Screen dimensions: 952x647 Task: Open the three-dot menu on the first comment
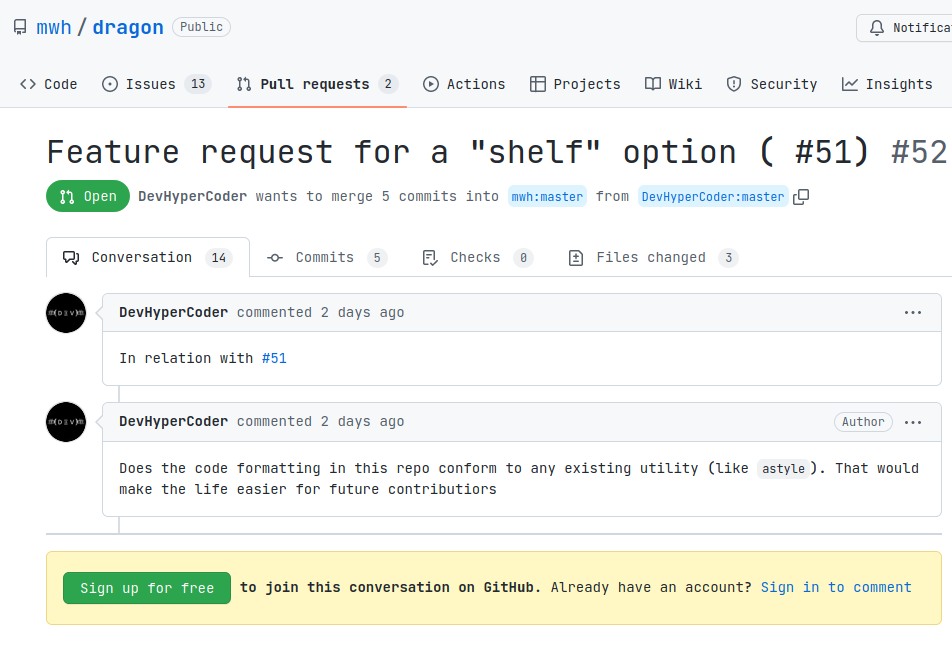click(912, 313)
